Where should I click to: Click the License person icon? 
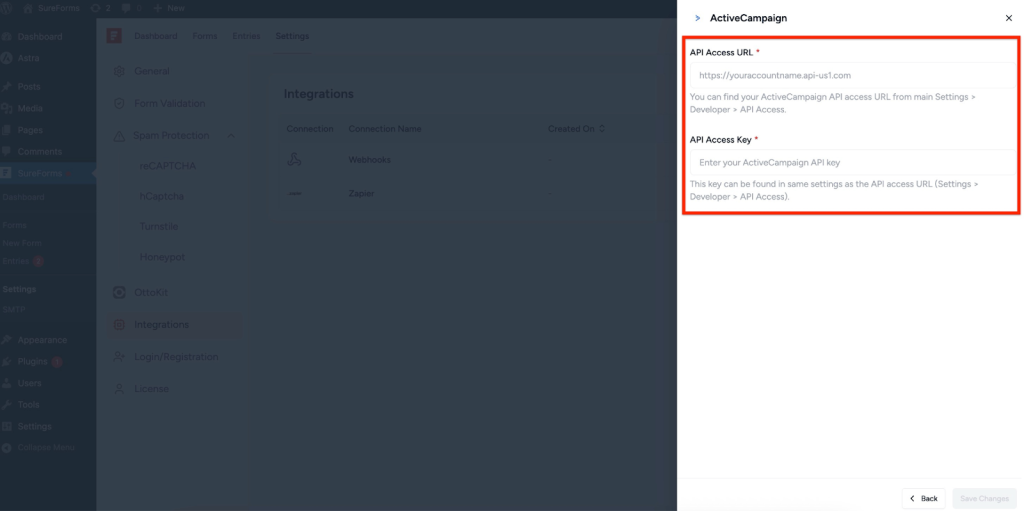(119, 389)
